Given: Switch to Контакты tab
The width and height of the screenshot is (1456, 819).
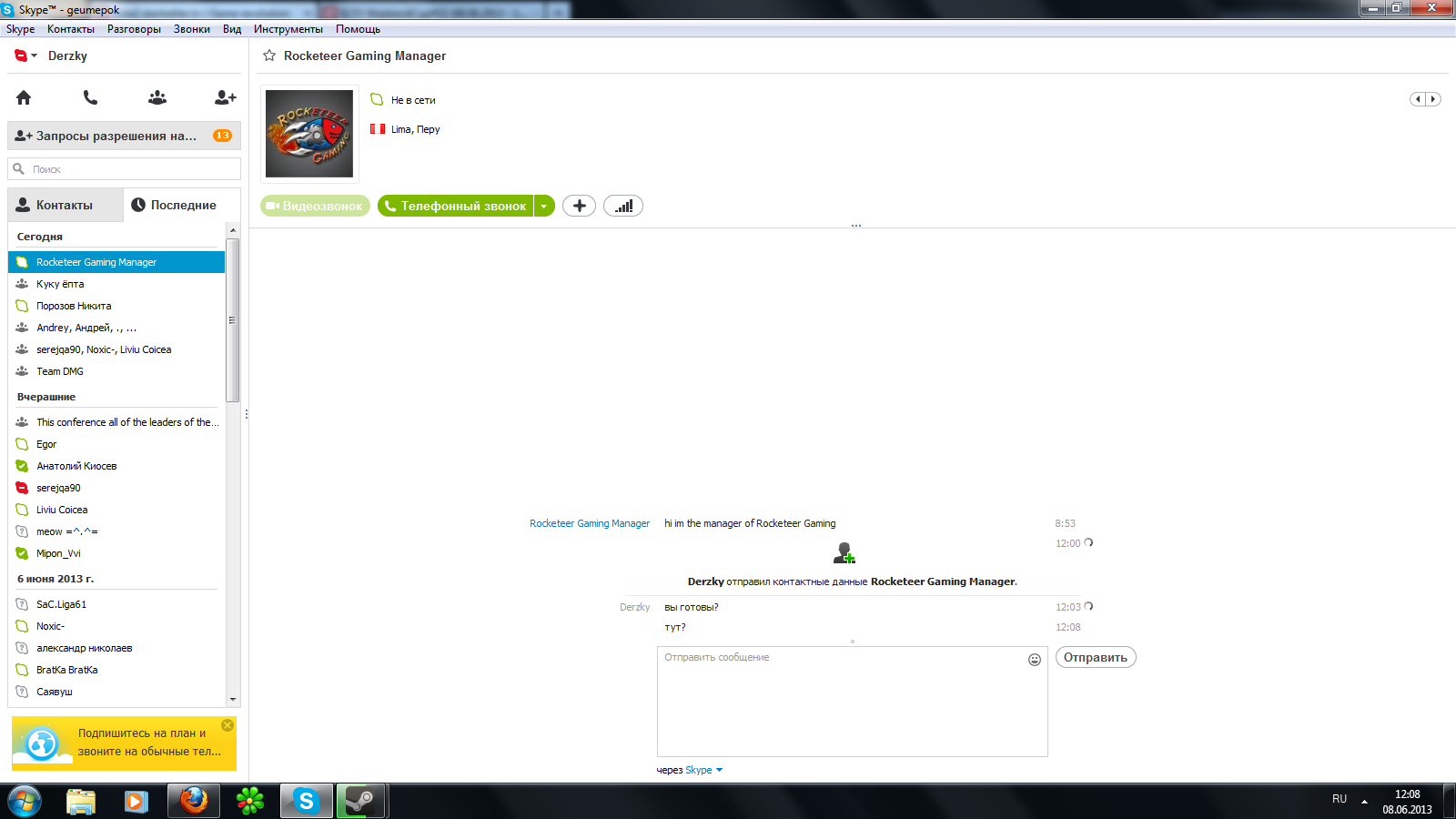Looking at the screenshot, I should tap(66, 205).
